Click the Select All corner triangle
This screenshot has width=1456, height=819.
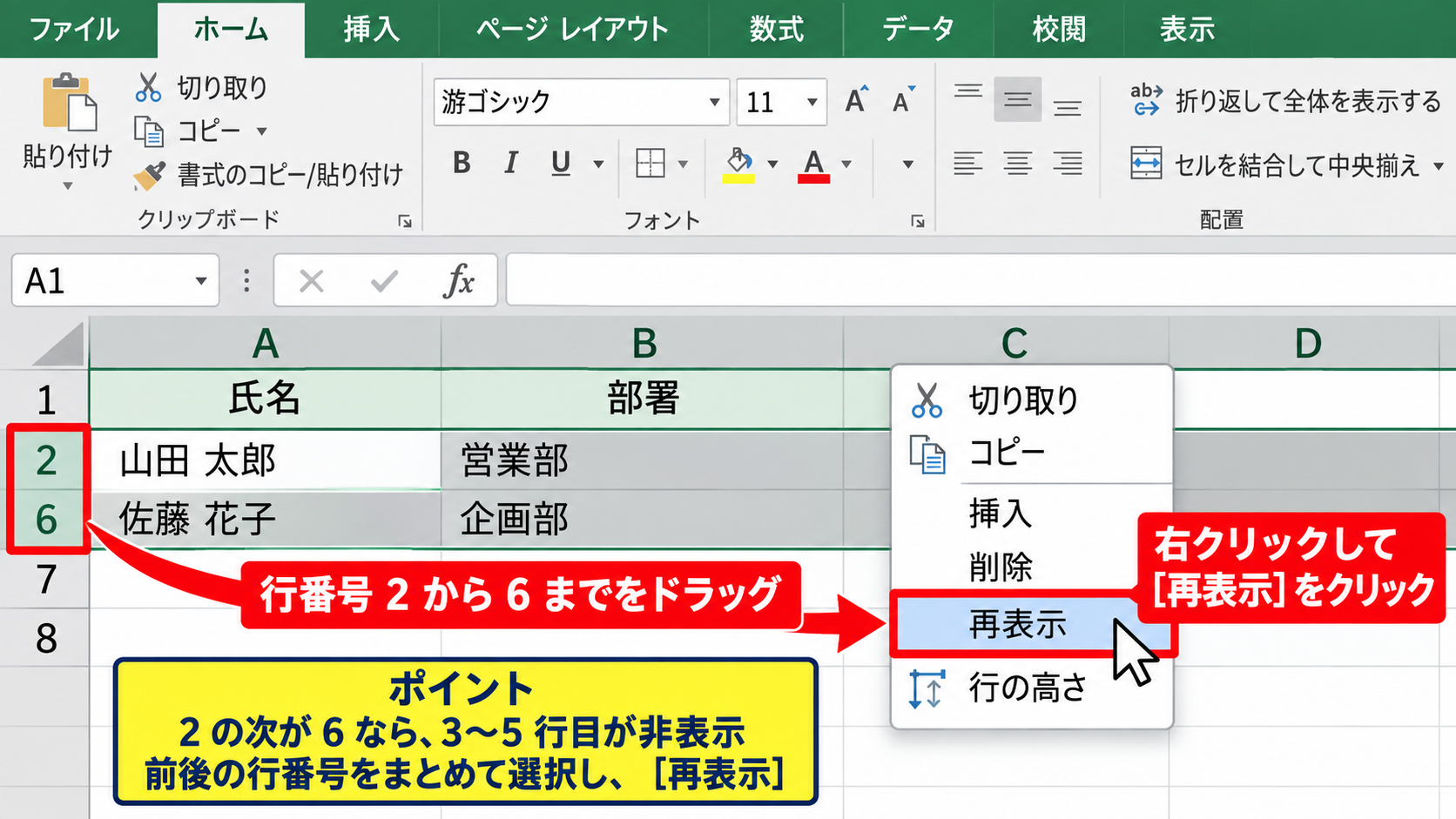click(59, 344)
